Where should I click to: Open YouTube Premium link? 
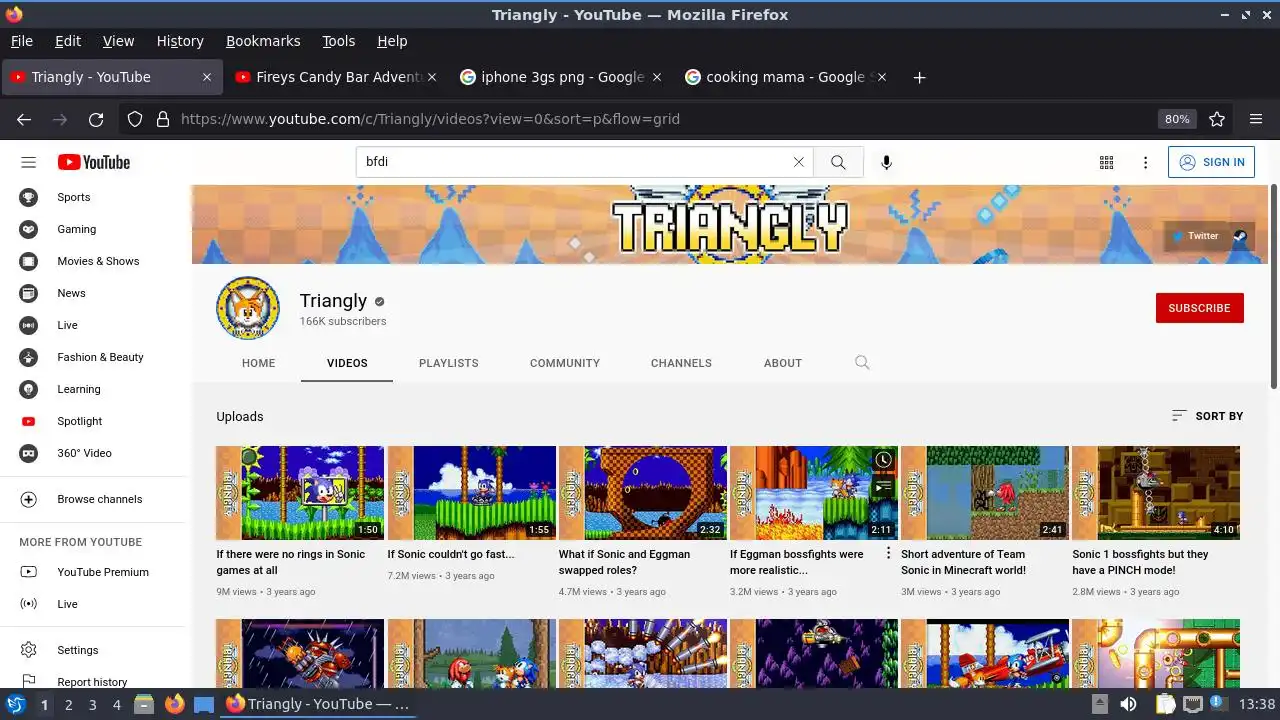tap(93, 572)
